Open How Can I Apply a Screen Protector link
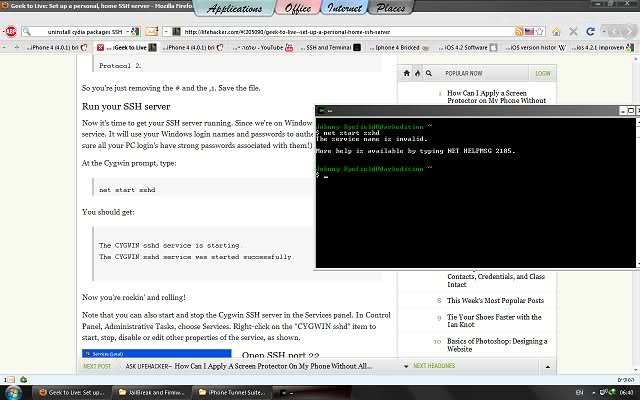This screenshot has width=640, height=400. 496,97
